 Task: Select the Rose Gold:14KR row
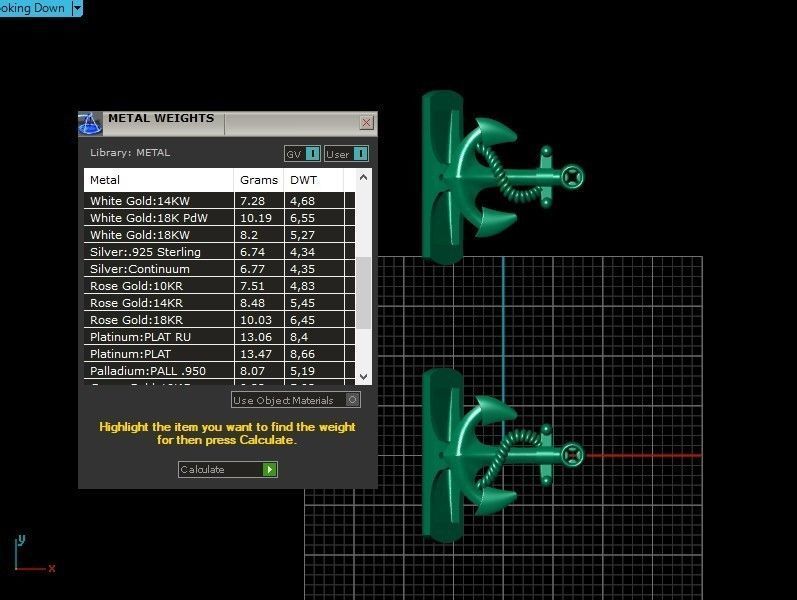(x=219, y=303)
